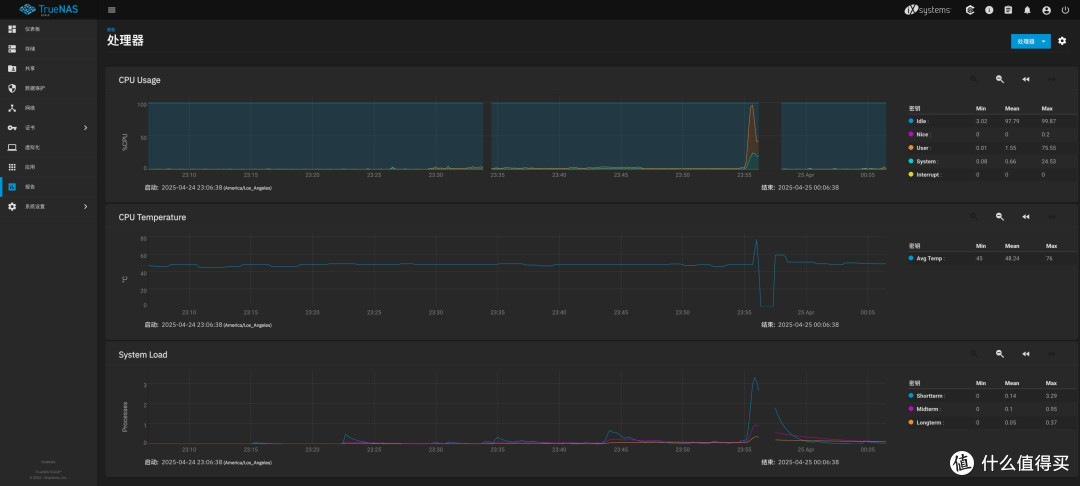Zoom out the System Load chart
The width and height of the screenshot is (1080, 486).
coord(999,354)
